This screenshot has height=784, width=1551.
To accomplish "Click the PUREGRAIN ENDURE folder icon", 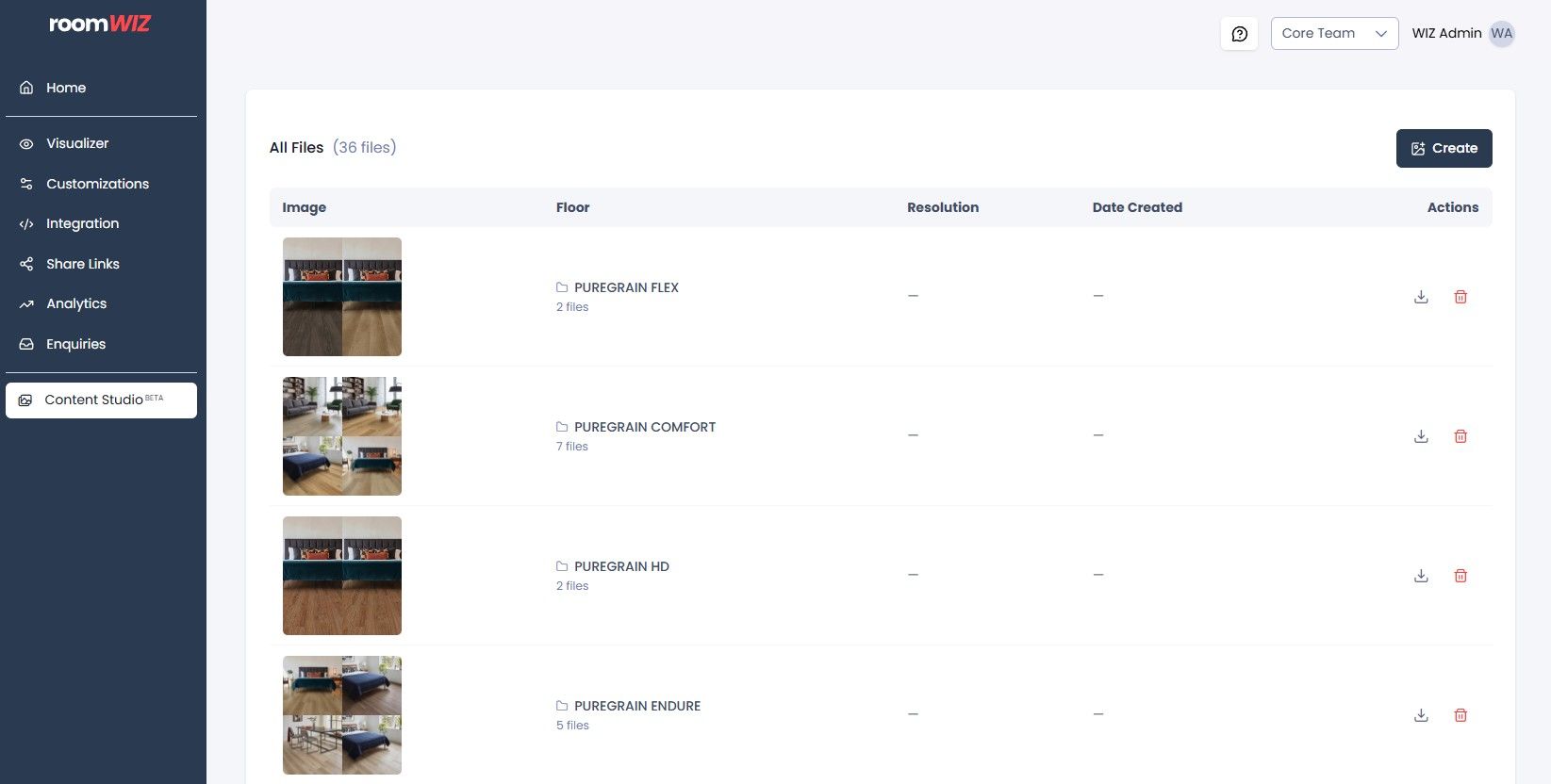I will click(562, 706).
